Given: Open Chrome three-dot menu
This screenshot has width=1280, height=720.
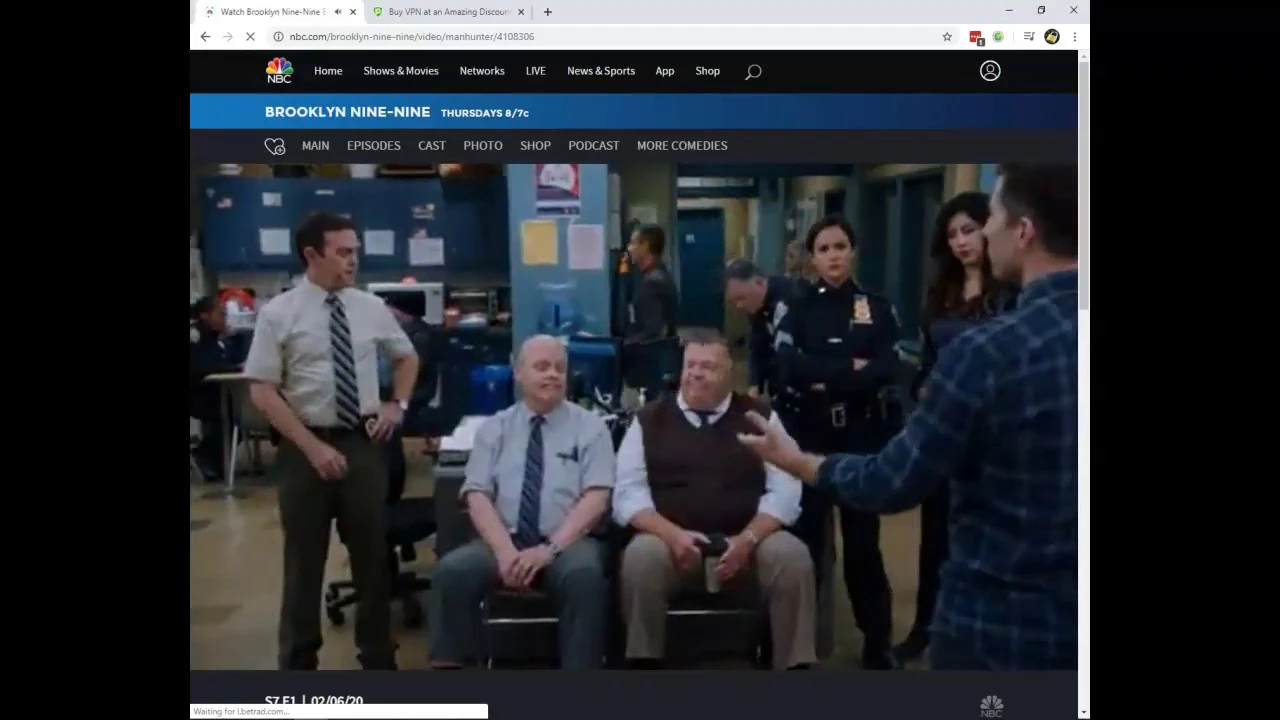Looking at the screenshot, I should pyautogui.click(x=1074, y=36).
